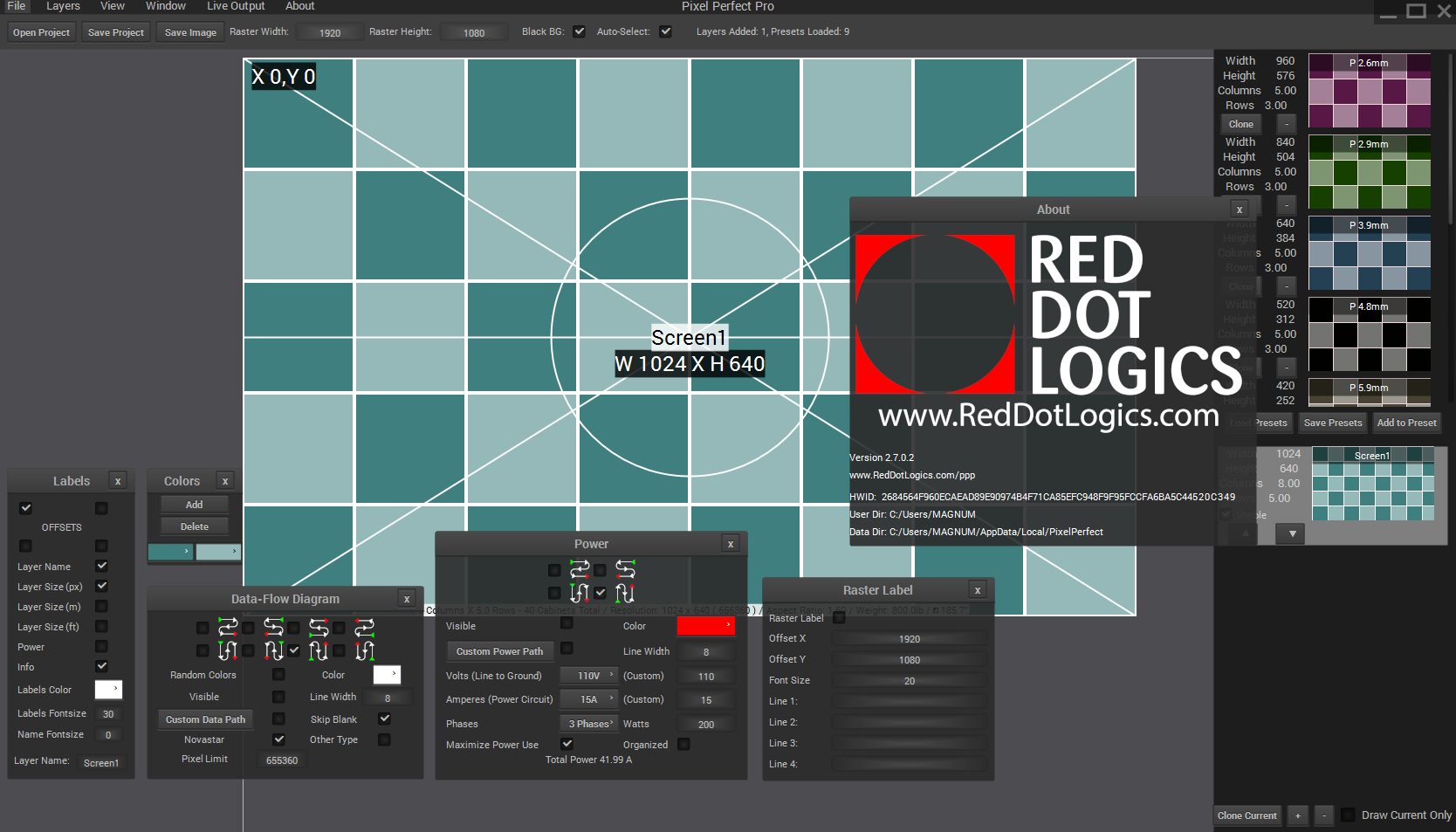Viewport: 1456px width, 832px height.
Task: Move layer down with the down-arrow button
Action: coord(1292,533)
